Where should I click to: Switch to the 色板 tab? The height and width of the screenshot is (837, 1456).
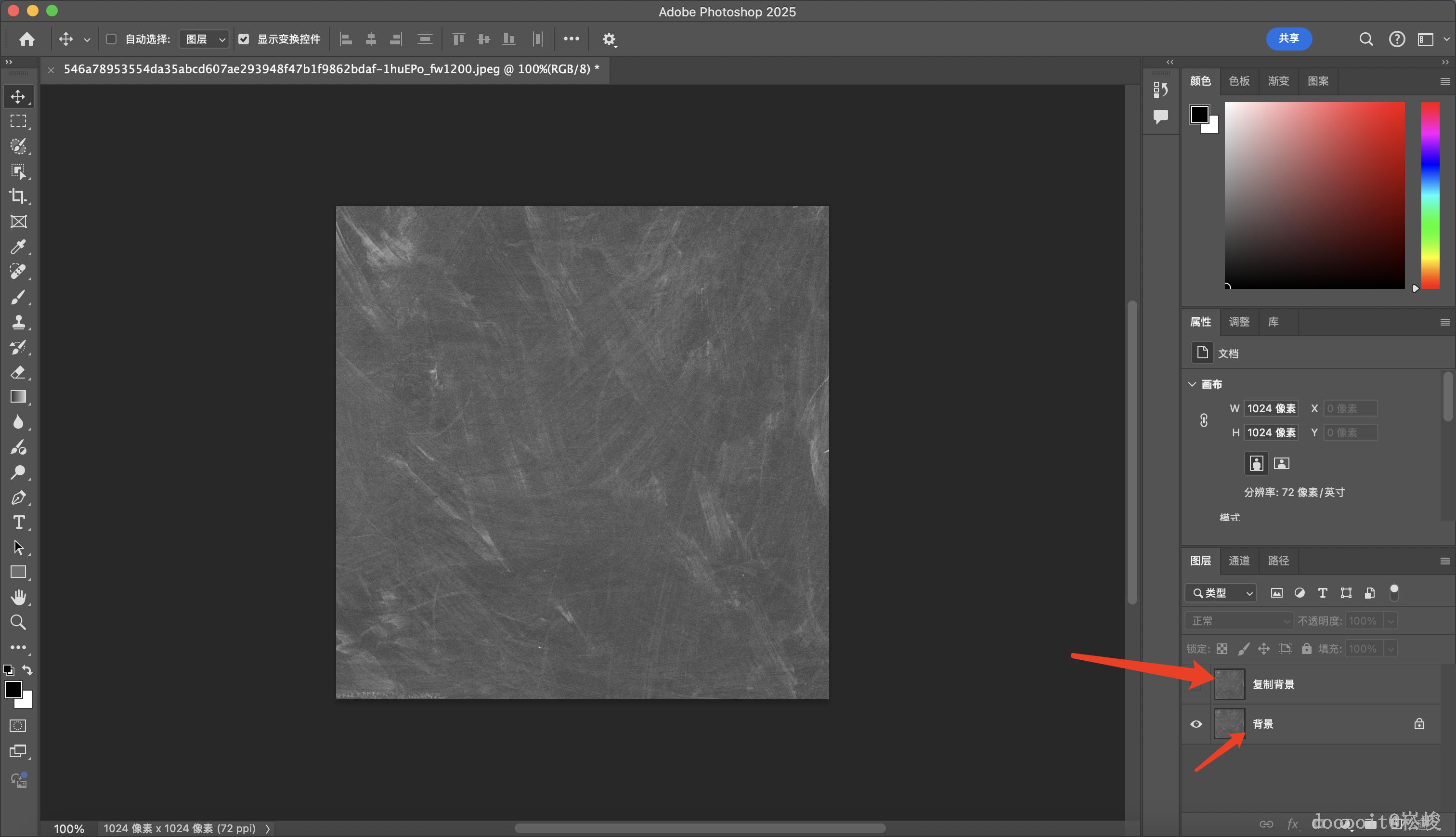(1239, 81)
